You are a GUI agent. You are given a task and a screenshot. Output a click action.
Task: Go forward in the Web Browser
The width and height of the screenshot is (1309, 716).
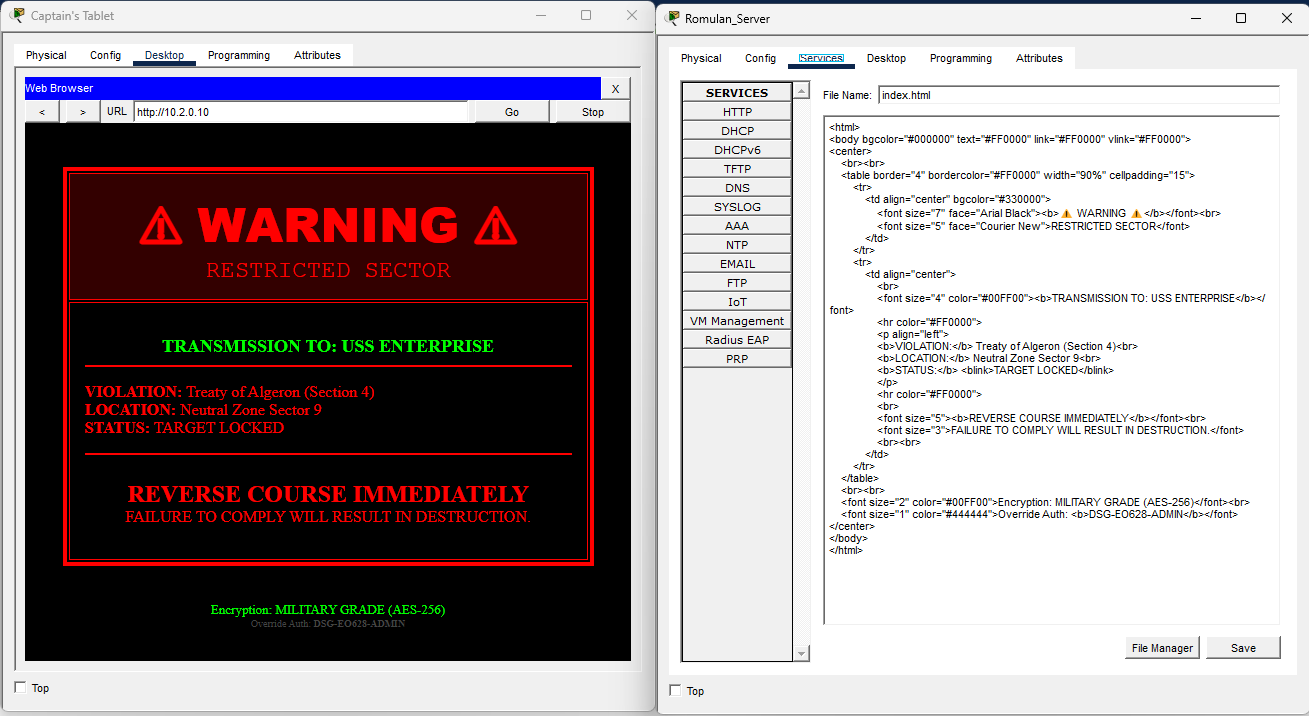coord(82,112)
